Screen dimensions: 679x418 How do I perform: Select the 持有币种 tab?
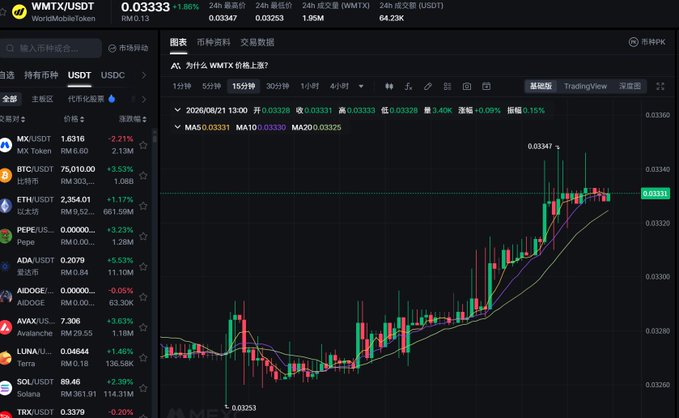41,75
